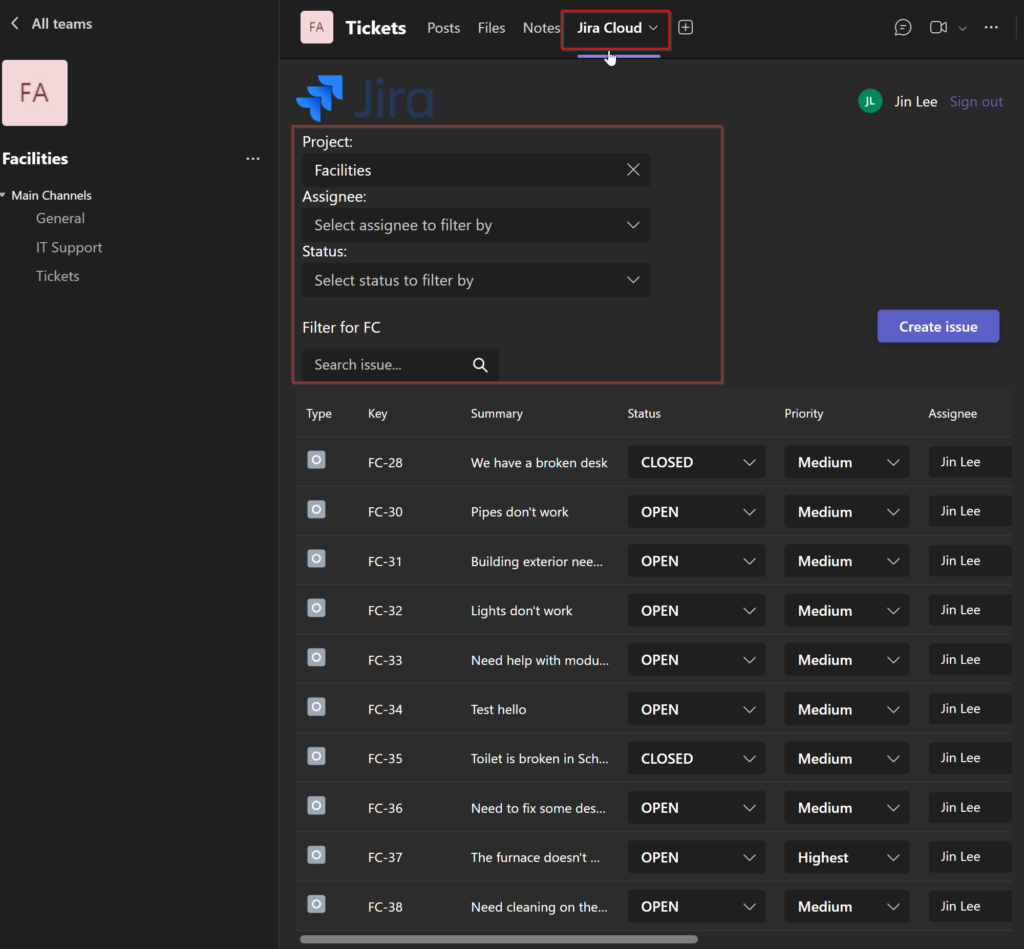The width and height of the screenshot is (1024, 949).
Task: Switch to the Notes tab
Action: click(541, 28)
